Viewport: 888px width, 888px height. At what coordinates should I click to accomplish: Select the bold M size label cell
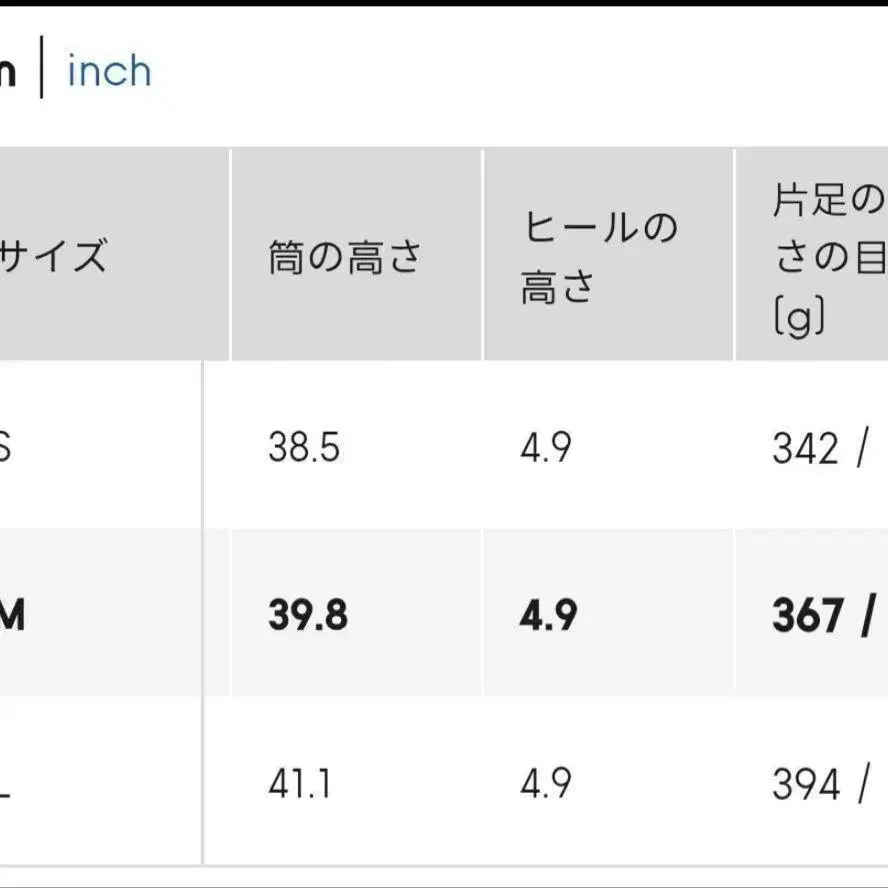(12, 616)
